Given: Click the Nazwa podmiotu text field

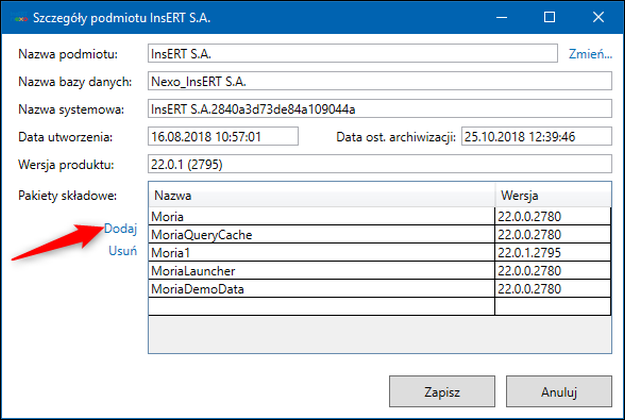Looking at the screenshot, I should pyautogui.click(x=351, y=53).
